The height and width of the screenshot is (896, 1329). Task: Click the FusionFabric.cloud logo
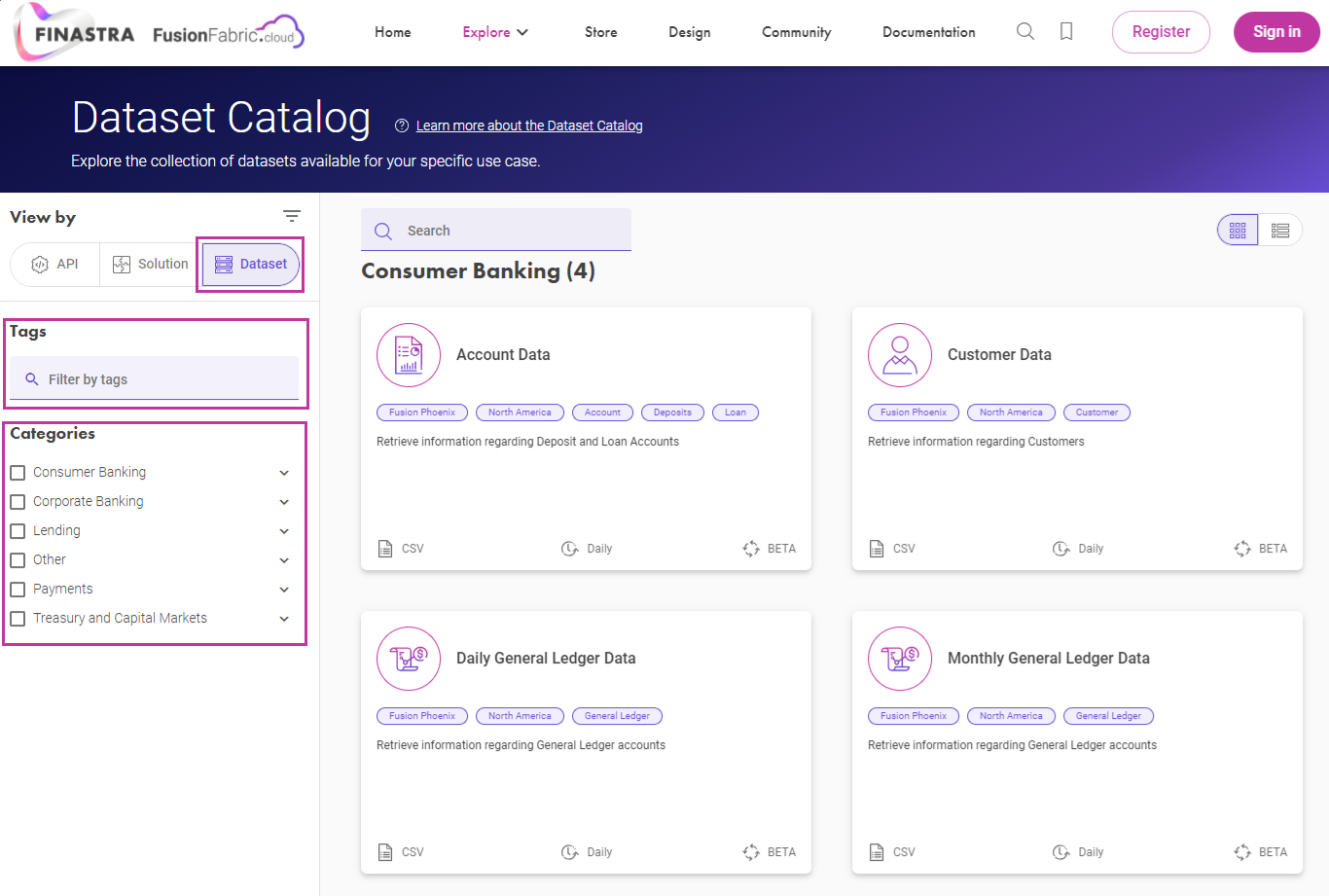(229, 33)
